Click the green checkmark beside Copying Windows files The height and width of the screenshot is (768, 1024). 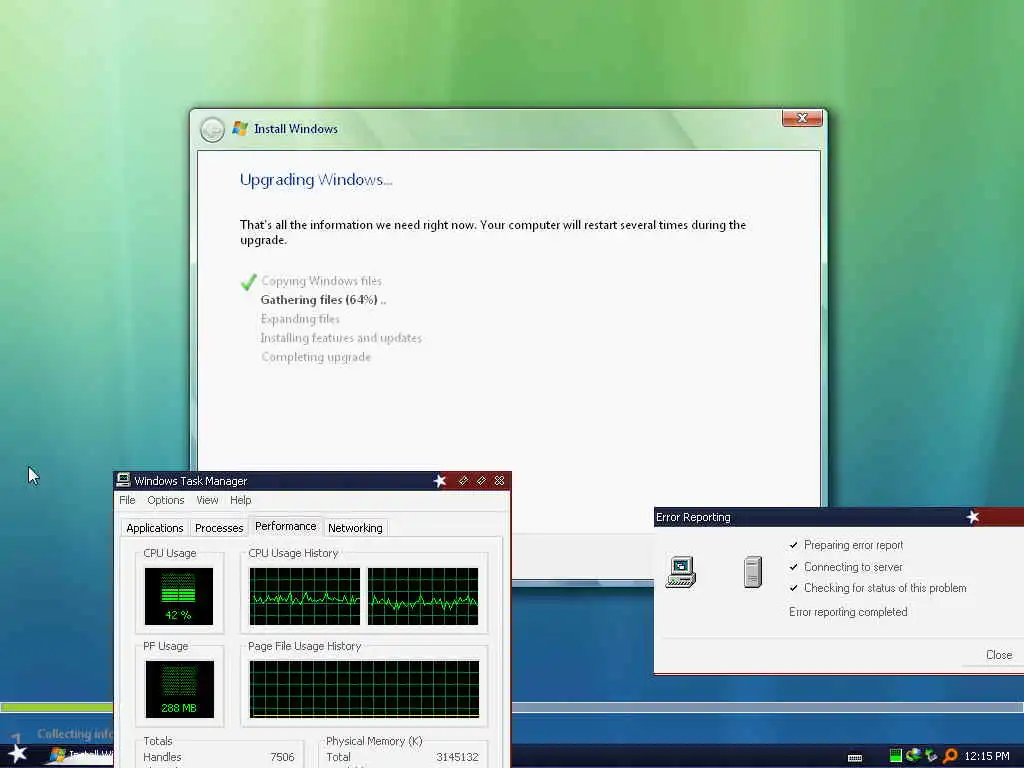[248, 282]
